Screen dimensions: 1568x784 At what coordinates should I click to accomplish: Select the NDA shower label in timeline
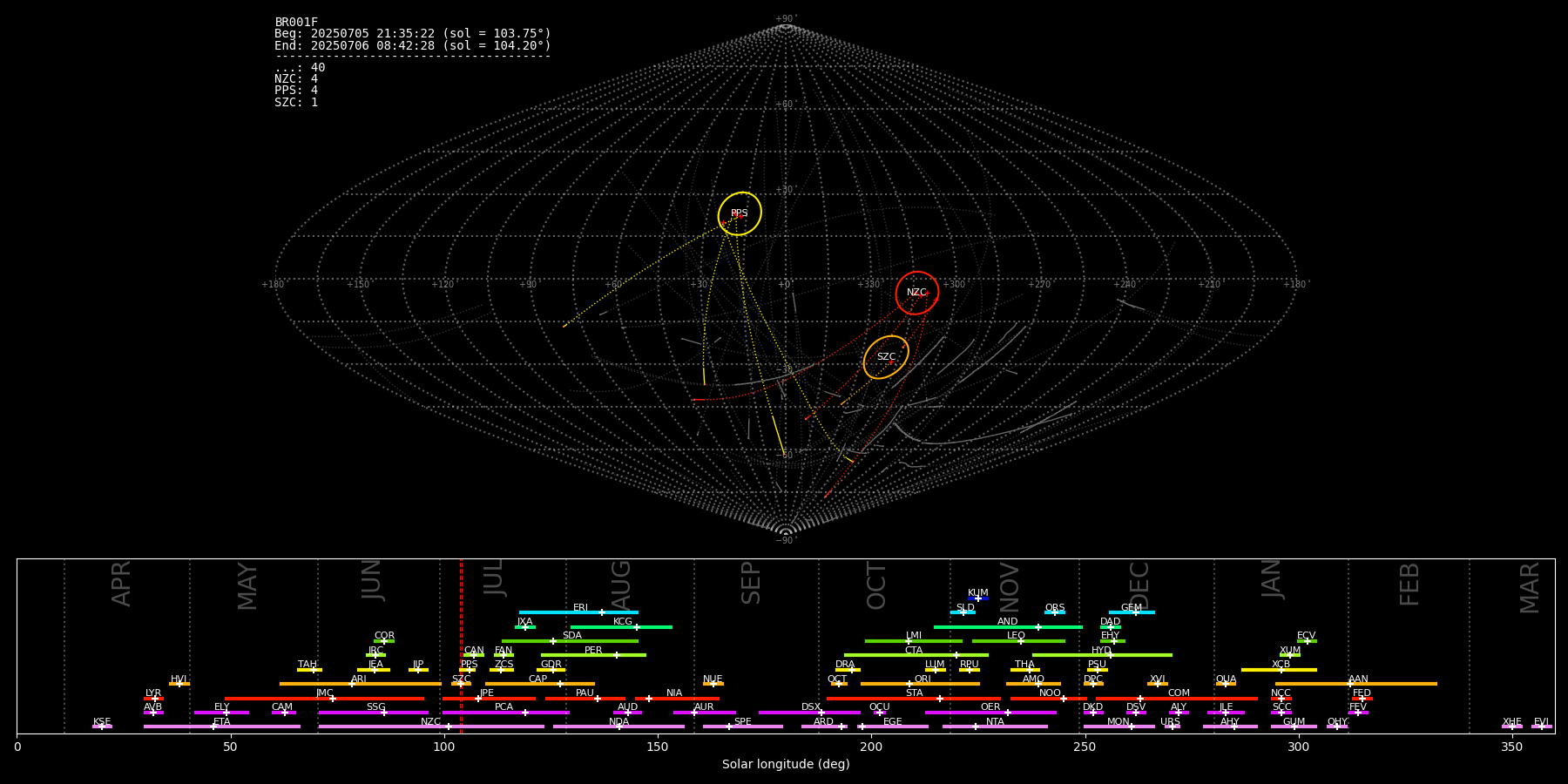pos(619,722)
